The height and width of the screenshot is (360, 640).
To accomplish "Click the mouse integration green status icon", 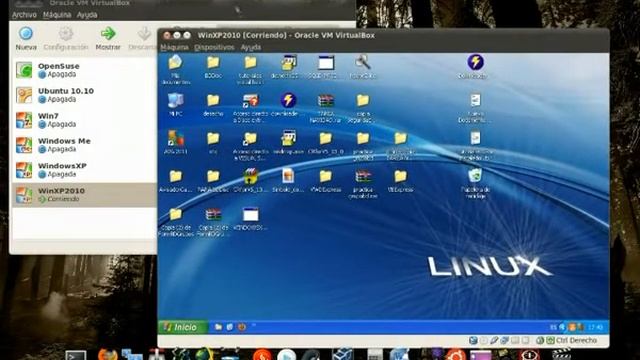I will click(540, 340).
